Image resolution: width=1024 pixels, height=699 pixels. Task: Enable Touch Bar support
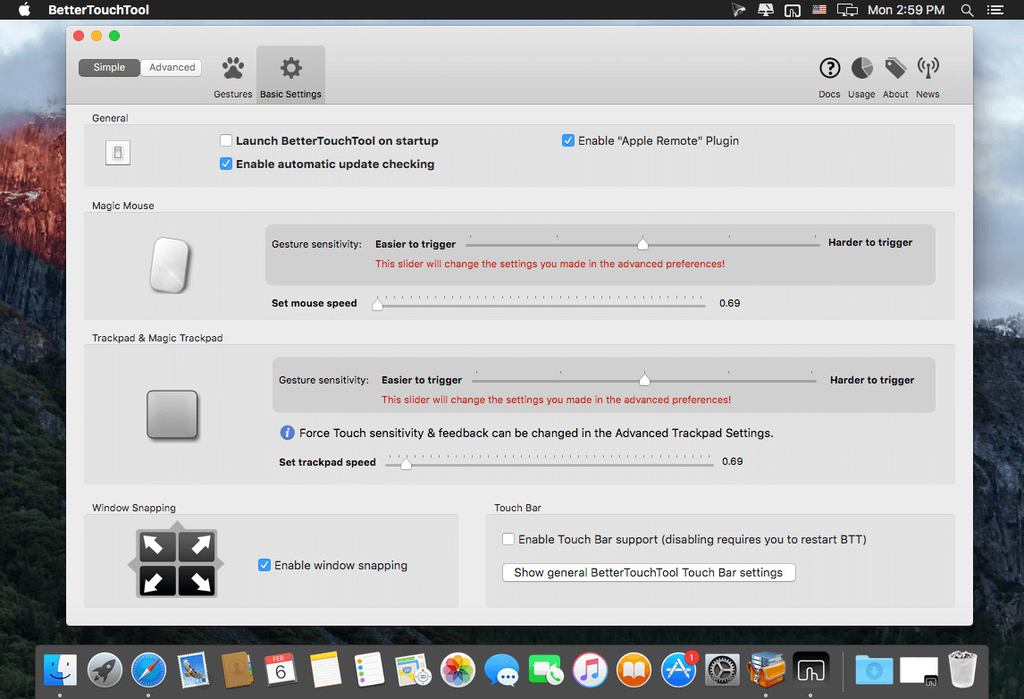(508, 538)
